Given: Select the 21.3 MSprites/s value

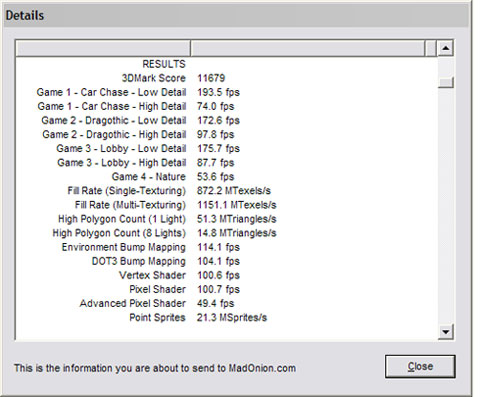Looking at the screenshot, I should 232,317.
